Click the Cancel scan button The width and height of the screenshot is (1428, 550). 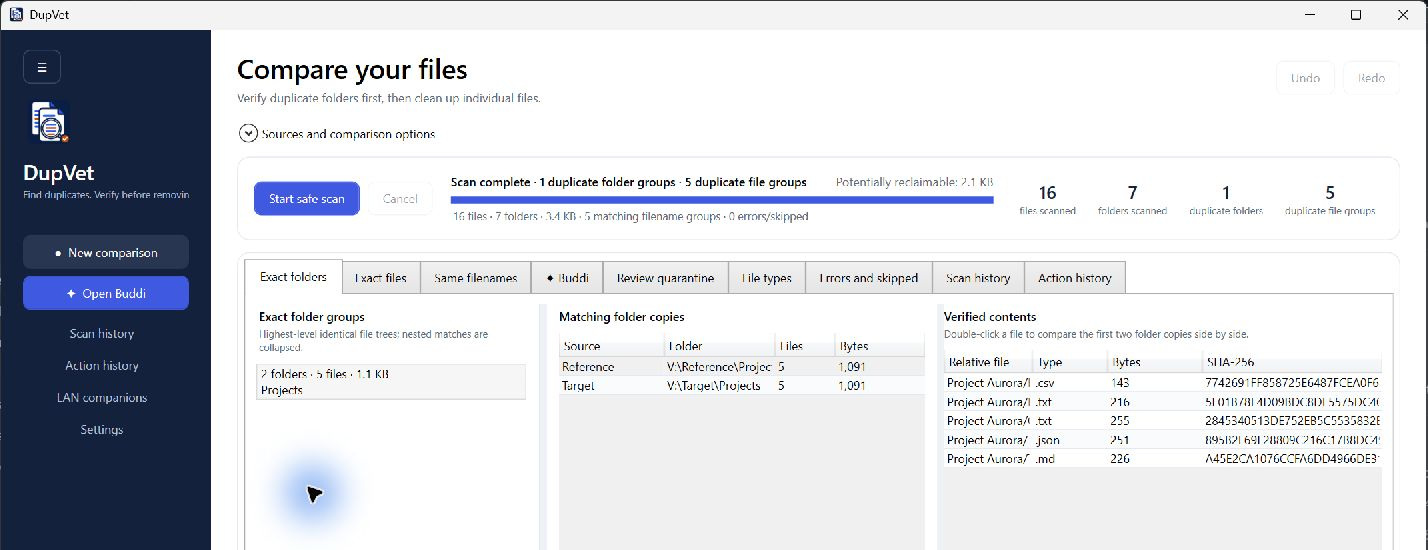click(400, 198)
